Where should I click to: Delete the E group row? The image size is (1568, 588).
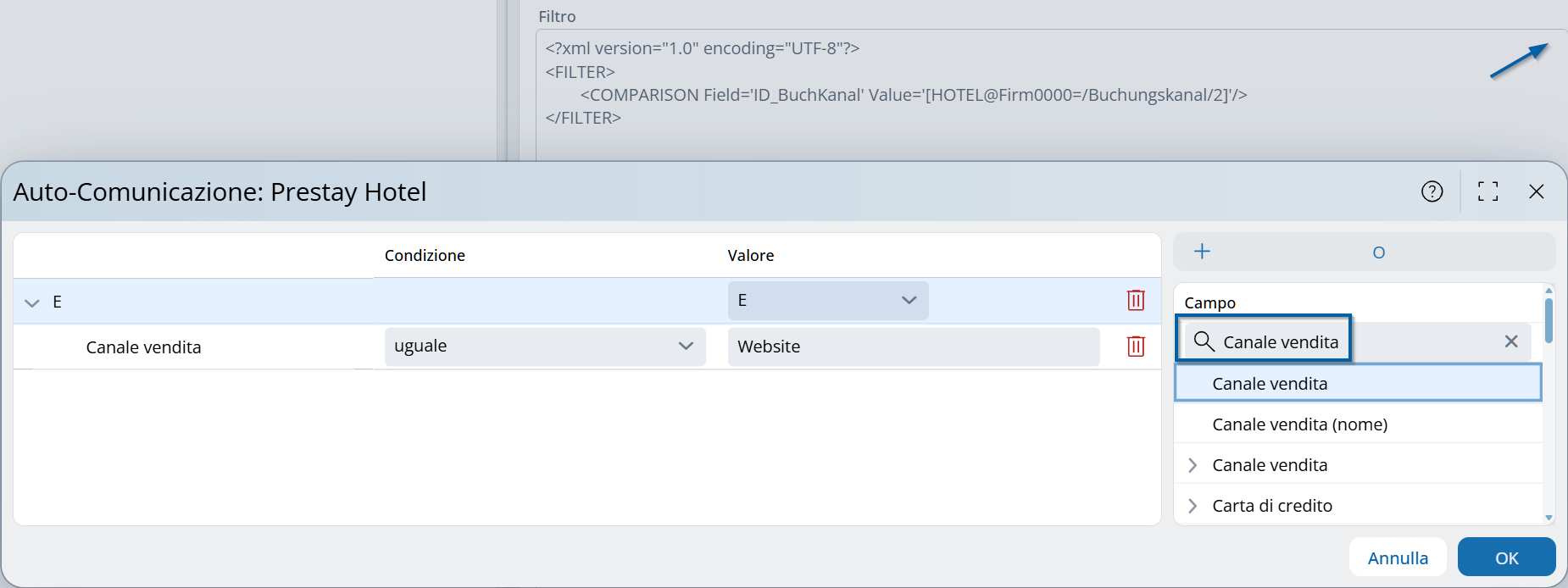pos(1136,300)
